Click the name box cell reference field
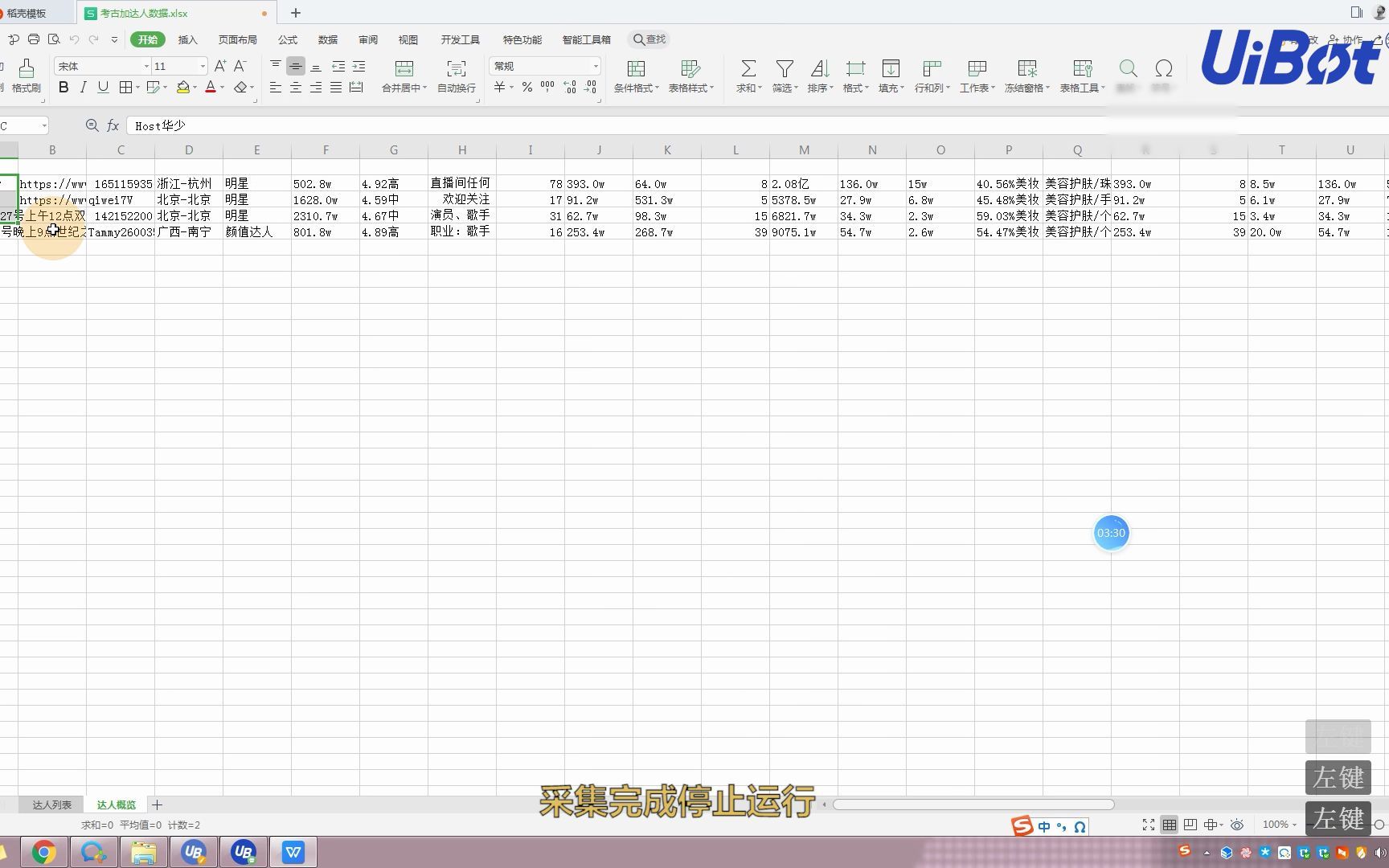Viewport: 1389px width, 868px height. [x=23, y=125]
